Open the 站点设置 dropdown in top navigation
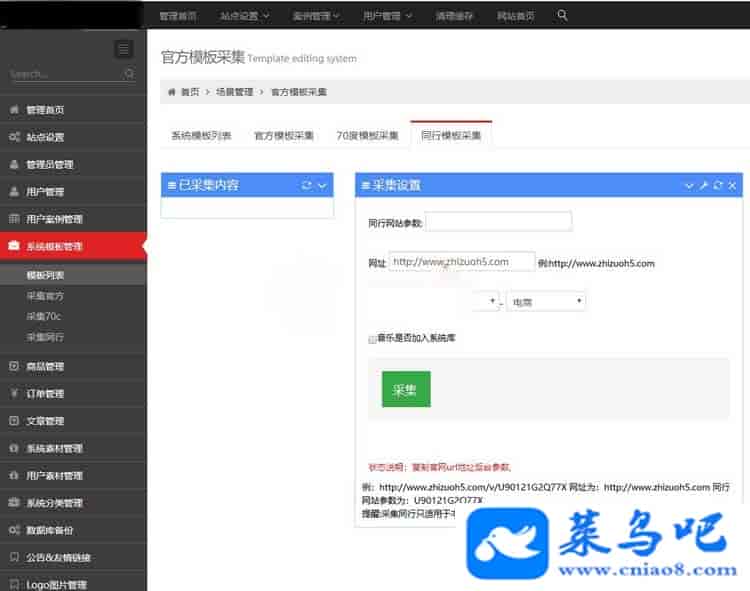This screenshot has height=591, width=750. click(x=244, y=16)
